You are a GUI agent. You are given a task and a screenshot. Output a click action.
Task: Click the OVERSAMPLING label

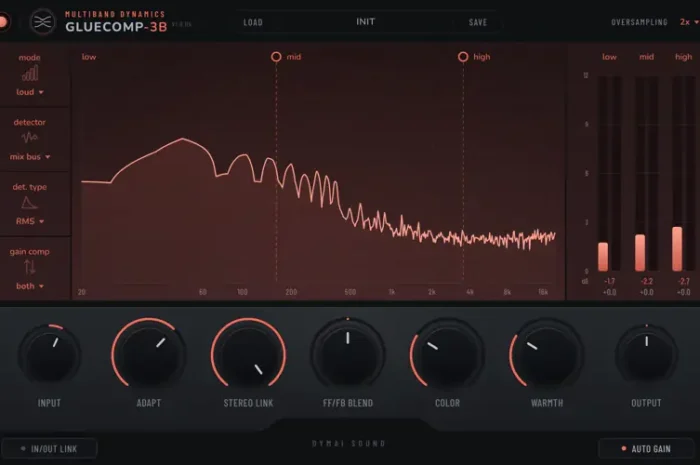coord(639,22)
